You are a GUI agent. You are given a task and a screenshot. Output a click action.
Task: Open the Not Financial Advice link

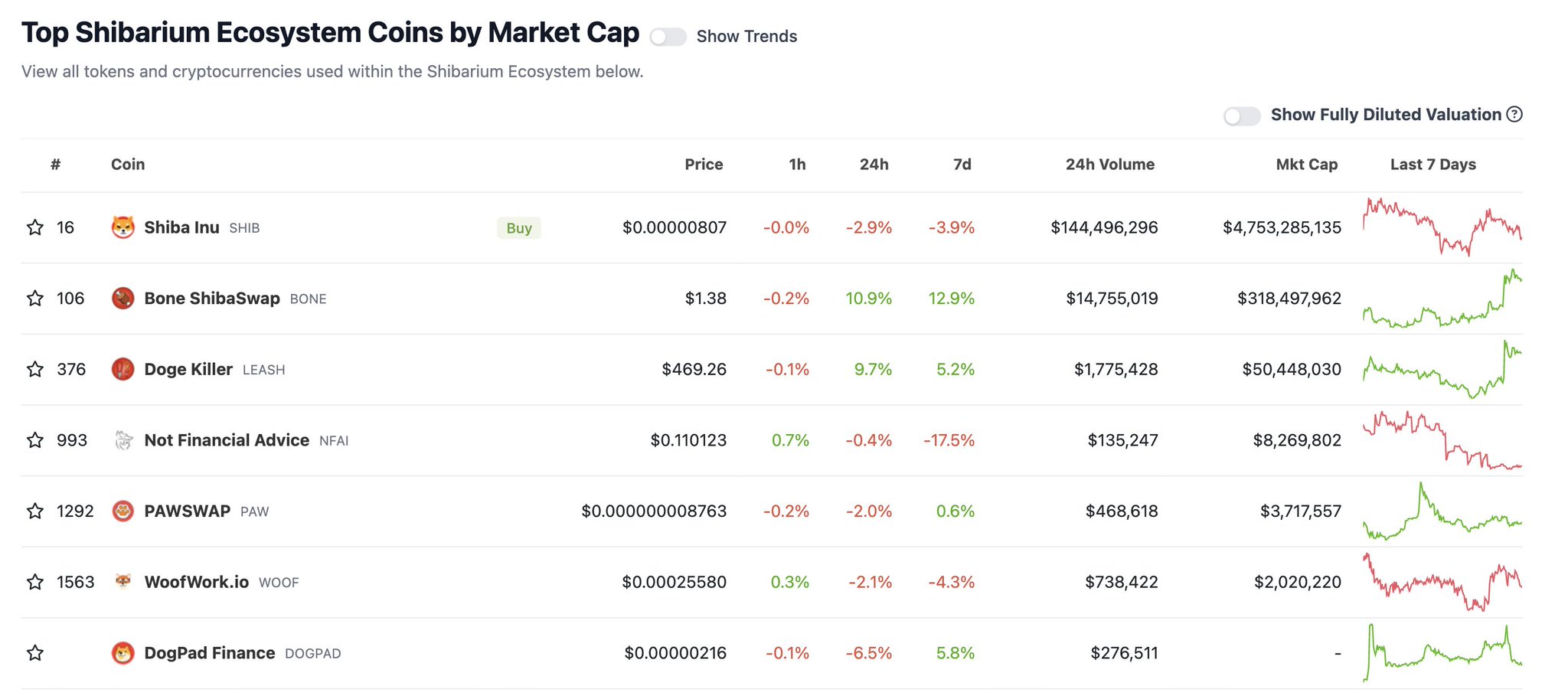[226, 440]
